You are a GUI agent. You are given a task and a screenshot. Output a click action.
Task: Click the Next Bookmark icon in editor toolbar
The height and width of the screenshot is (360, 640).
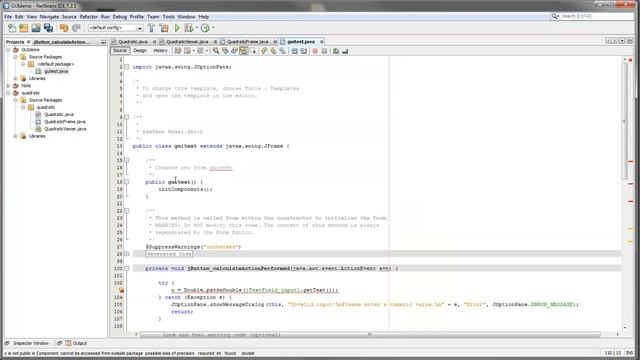coord(273,51)
